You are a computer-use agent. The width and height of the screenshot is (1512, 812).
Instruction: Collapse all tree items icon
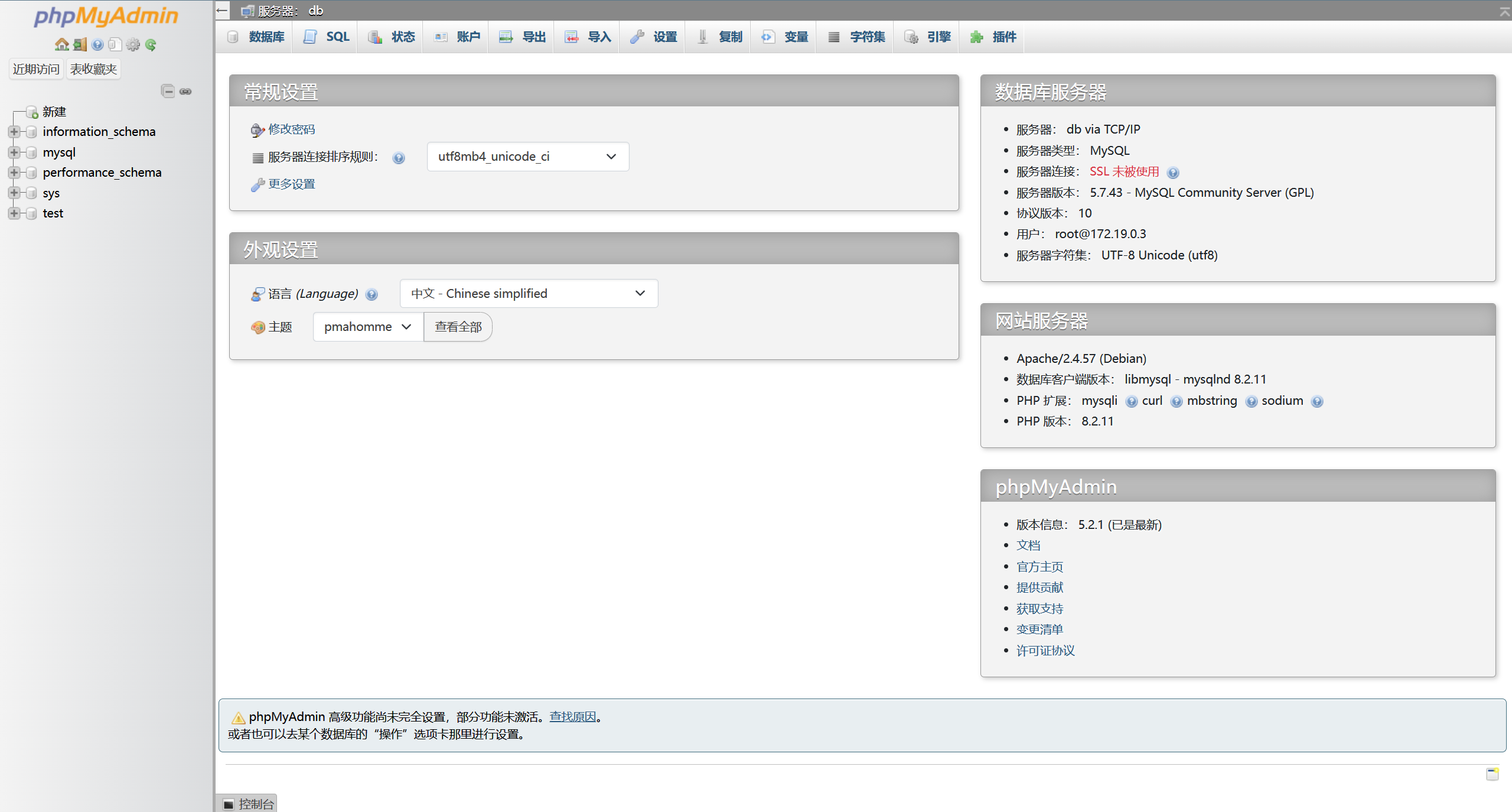(x=168, y=91)
